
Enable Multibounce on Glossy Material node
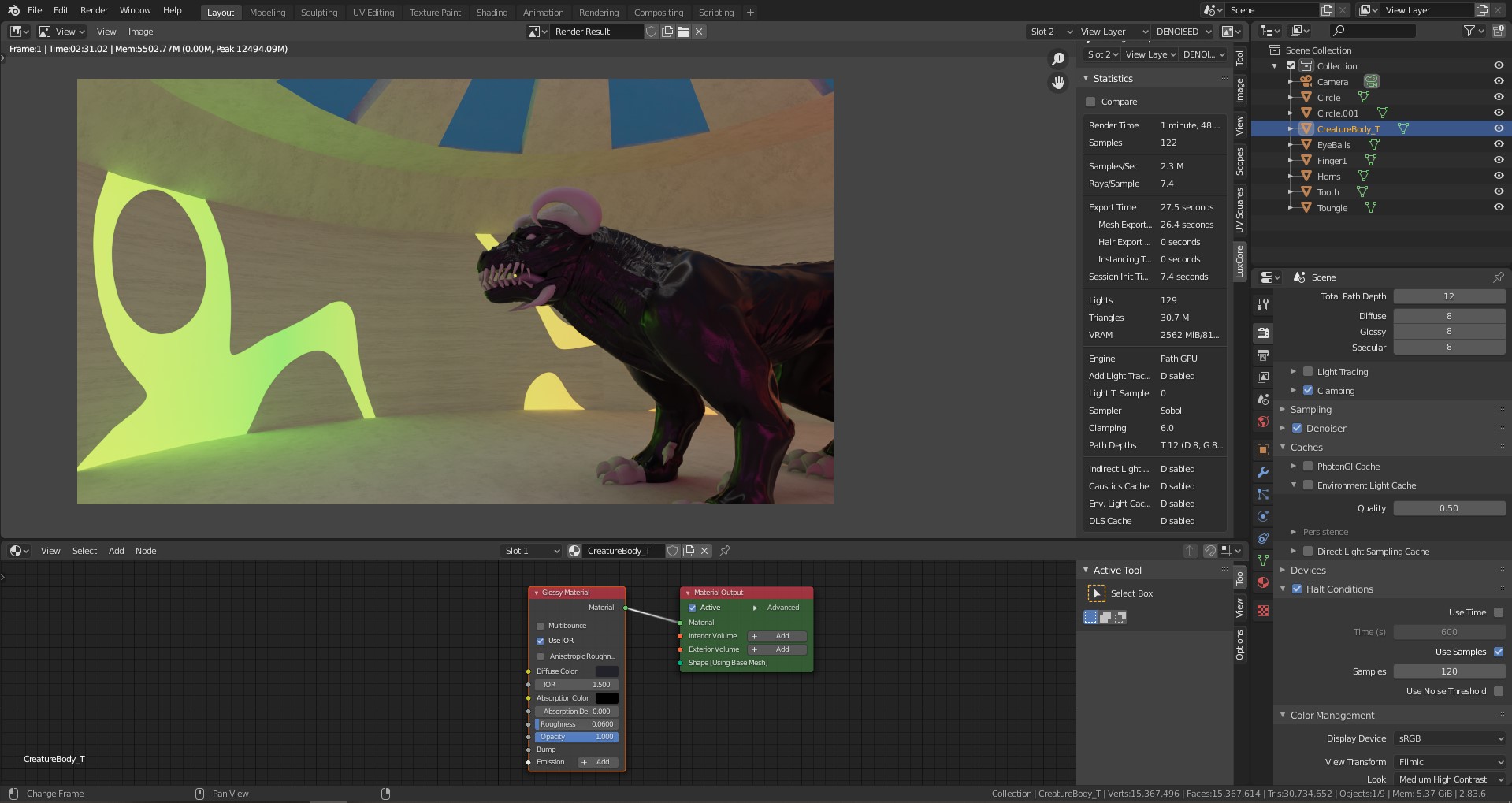541,626
